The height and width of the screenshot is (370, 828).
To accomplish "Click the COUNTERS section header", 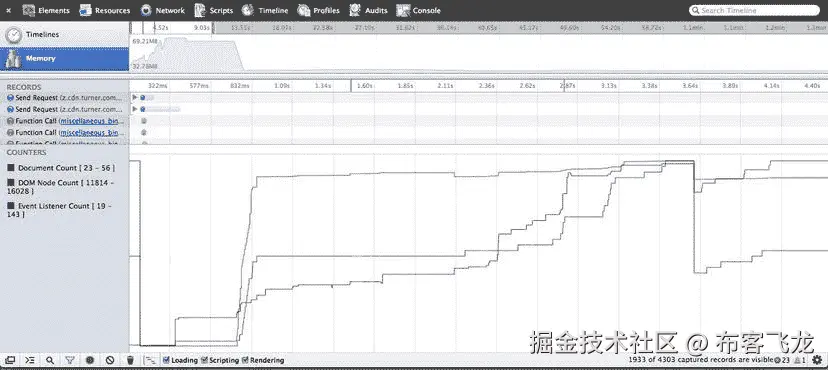I will click(26, 153).
